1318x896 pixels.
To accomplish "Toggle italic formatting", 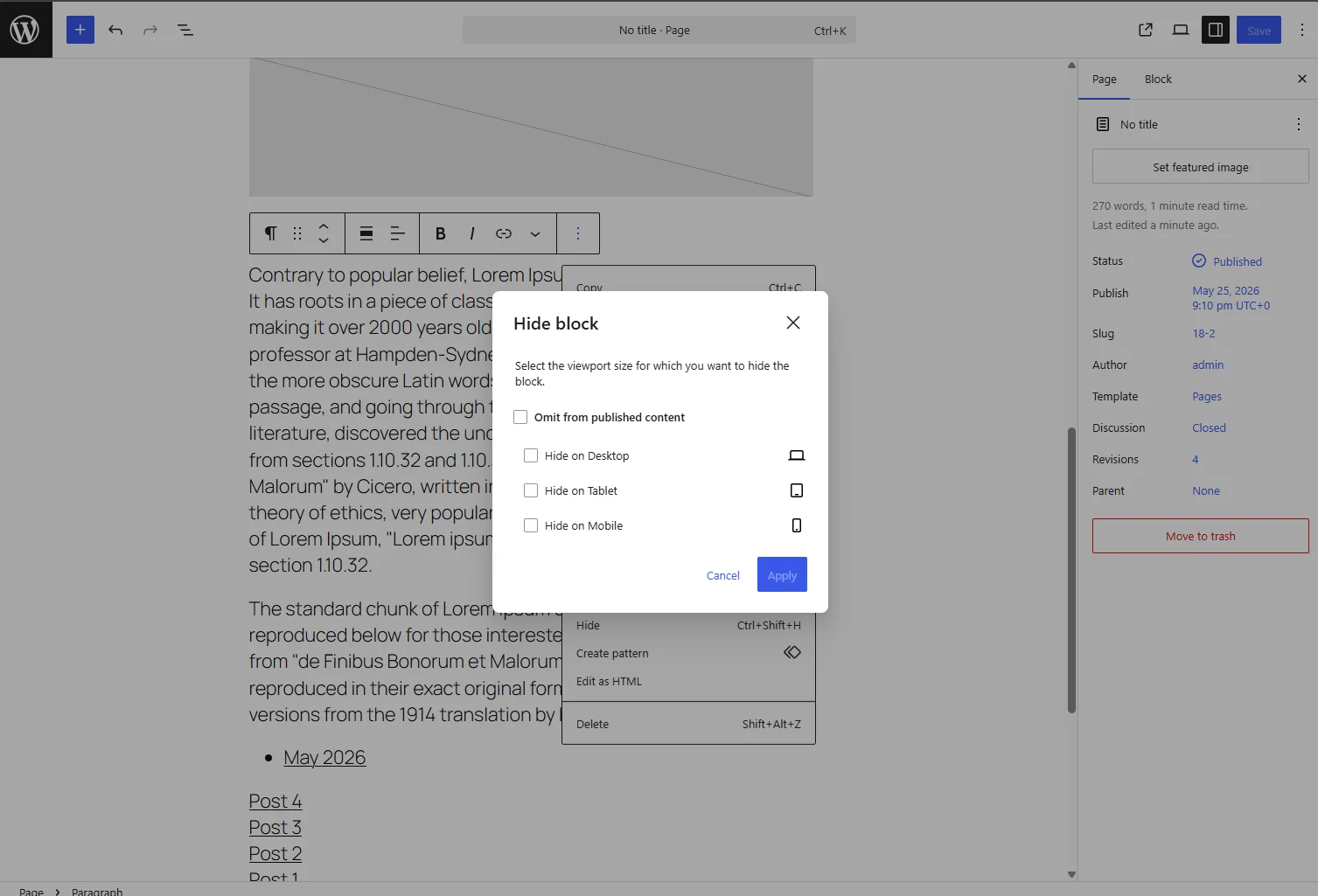I will coord(472,233).
